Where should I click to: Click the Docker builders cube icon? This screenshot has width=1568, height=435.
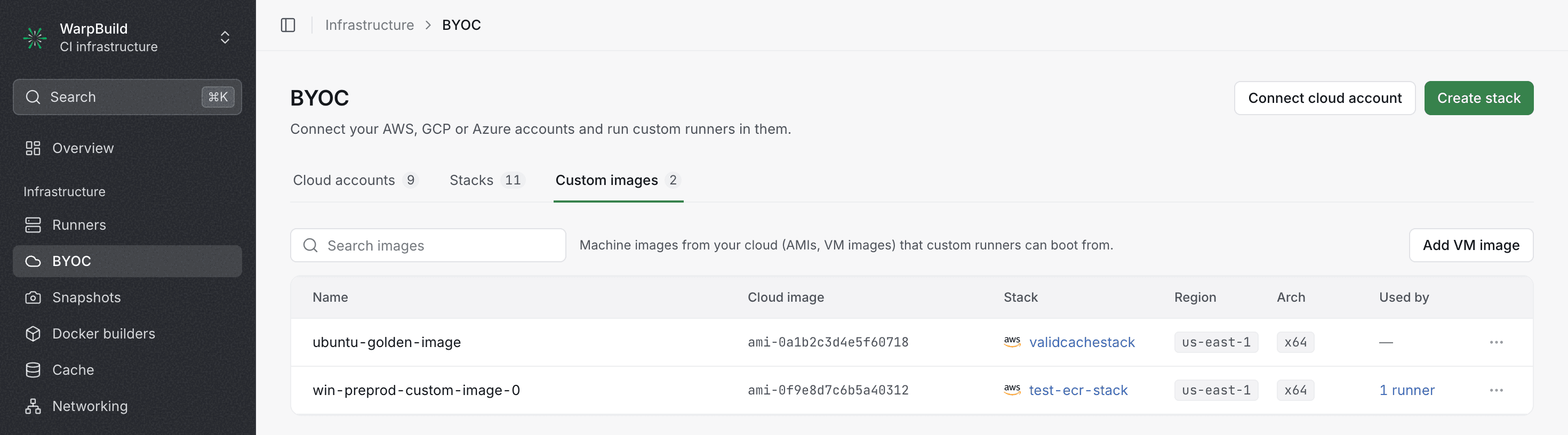point(33,333)
